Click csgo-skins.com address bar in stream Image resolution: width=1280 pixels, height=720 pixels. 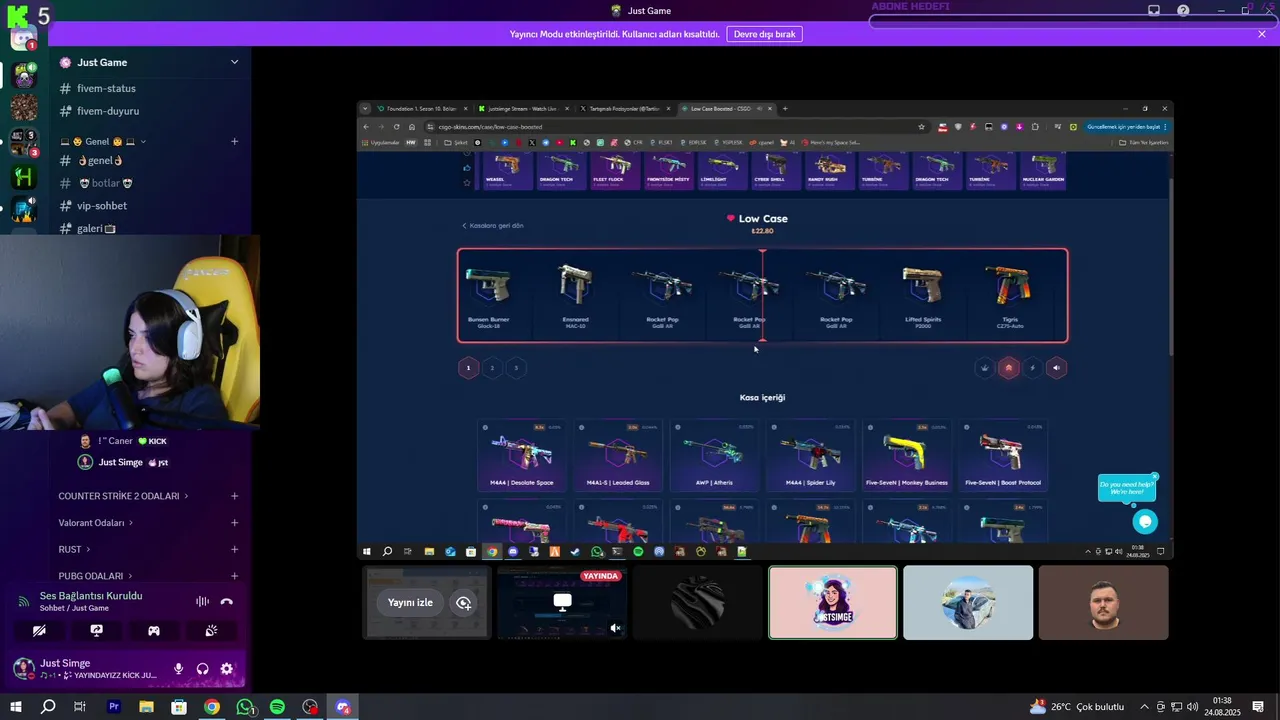pos(670,127)
